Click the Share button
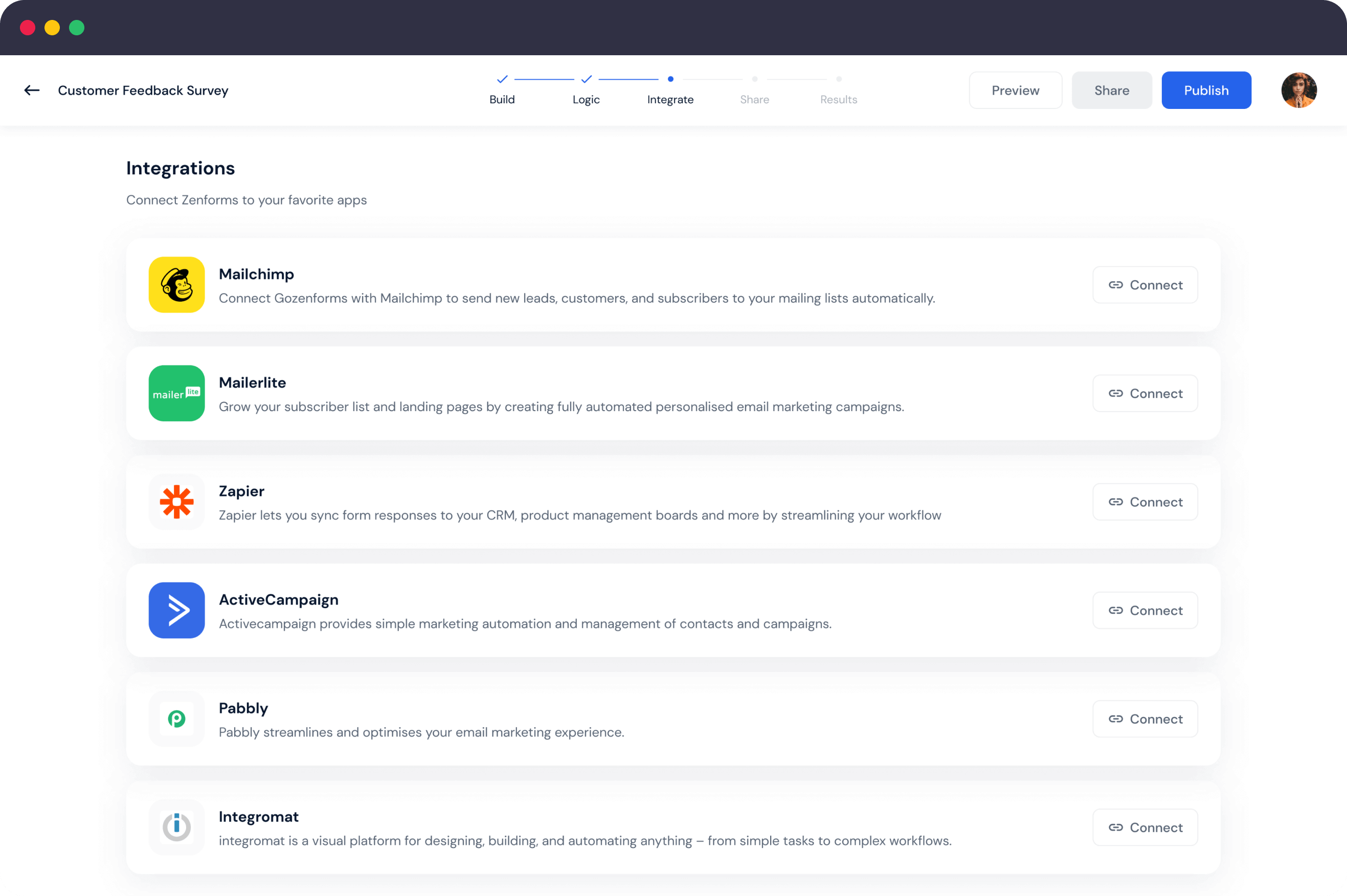Screen dimensions: 1347x896 tap(1111, 90)
